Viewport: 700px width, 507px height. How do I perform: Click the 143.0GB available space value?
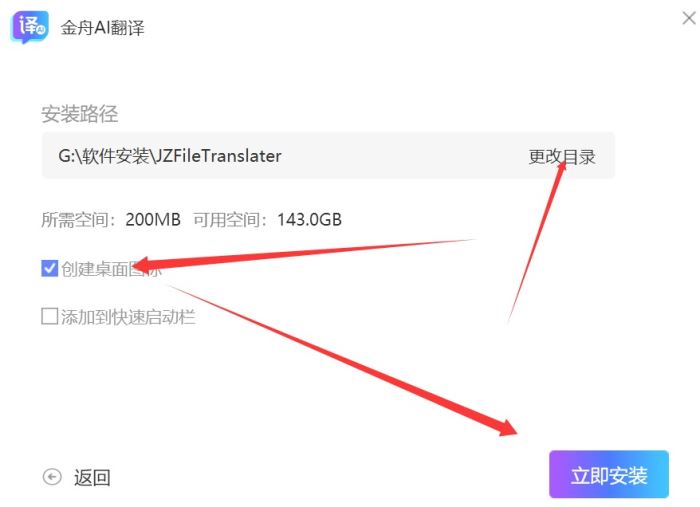tap(309, 220)
